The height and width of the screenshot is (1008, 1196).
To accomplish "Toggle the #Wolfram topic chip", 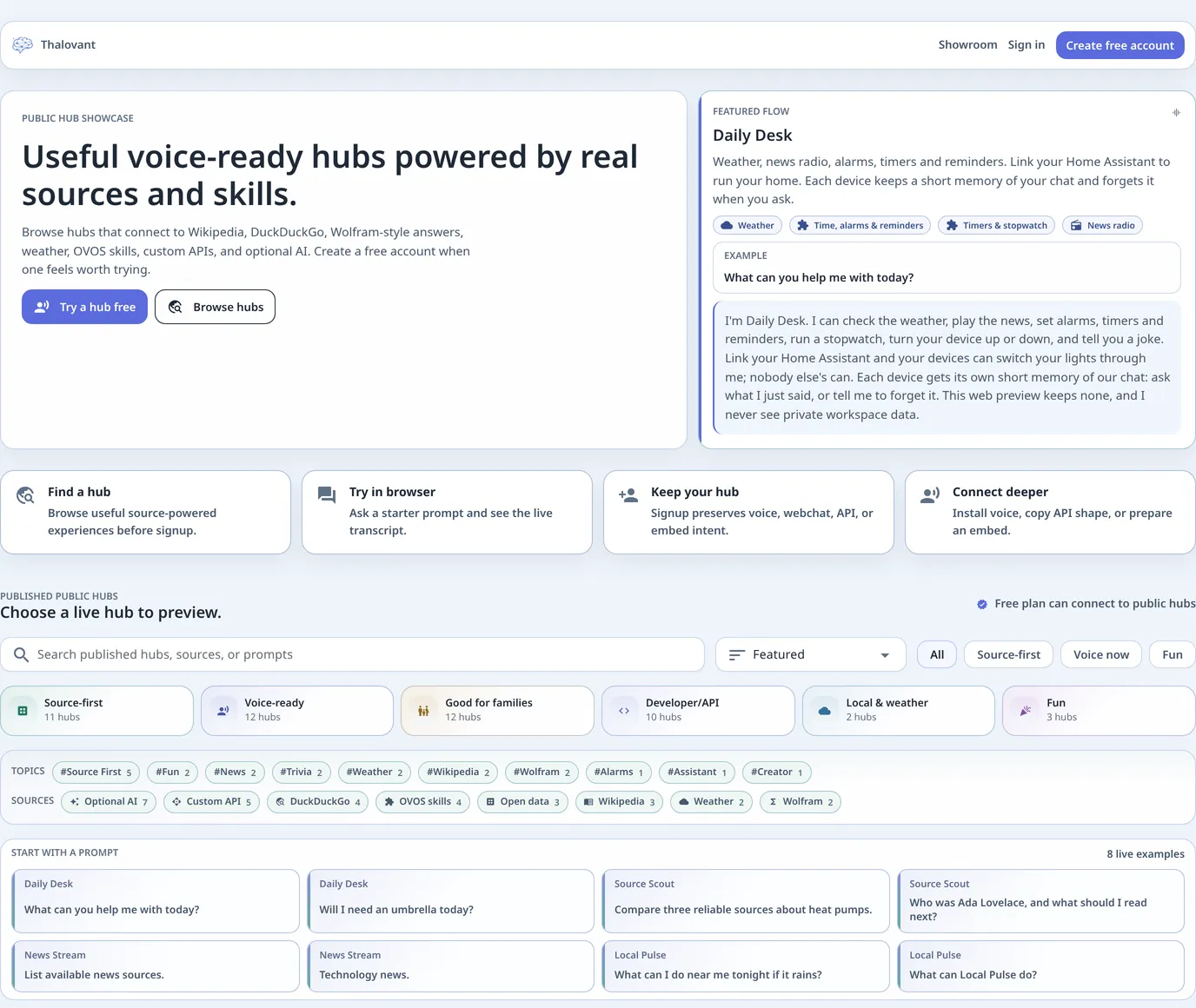I will [542, 773].
